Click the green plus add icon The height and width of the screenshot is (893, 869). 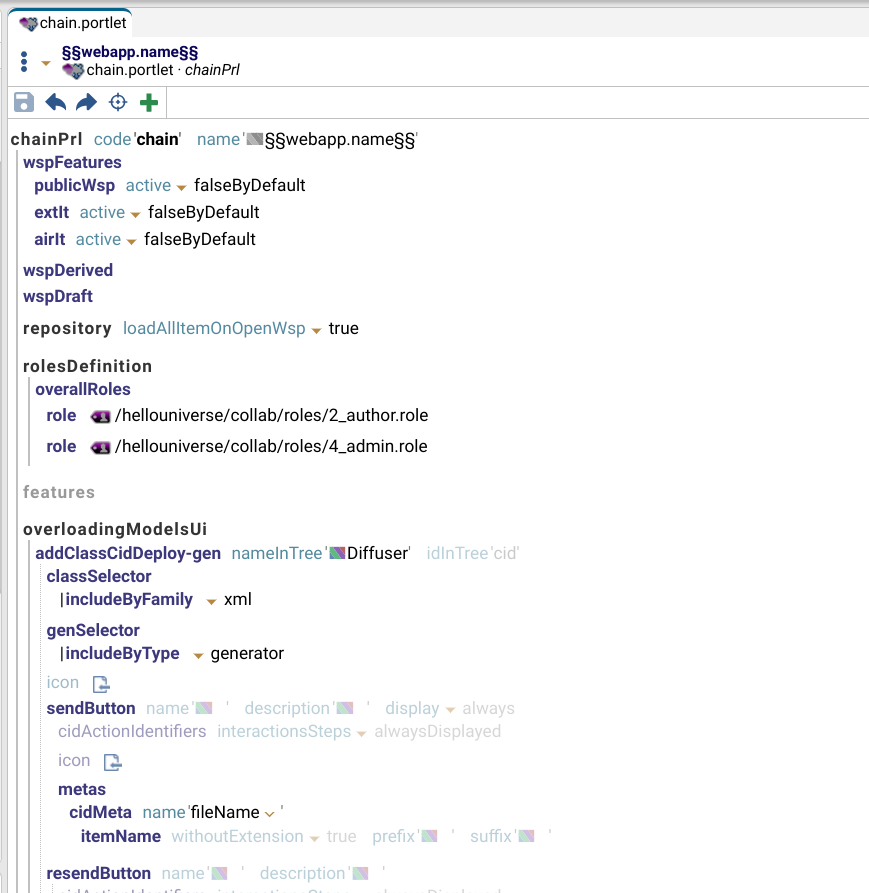[x=149, y=102]
